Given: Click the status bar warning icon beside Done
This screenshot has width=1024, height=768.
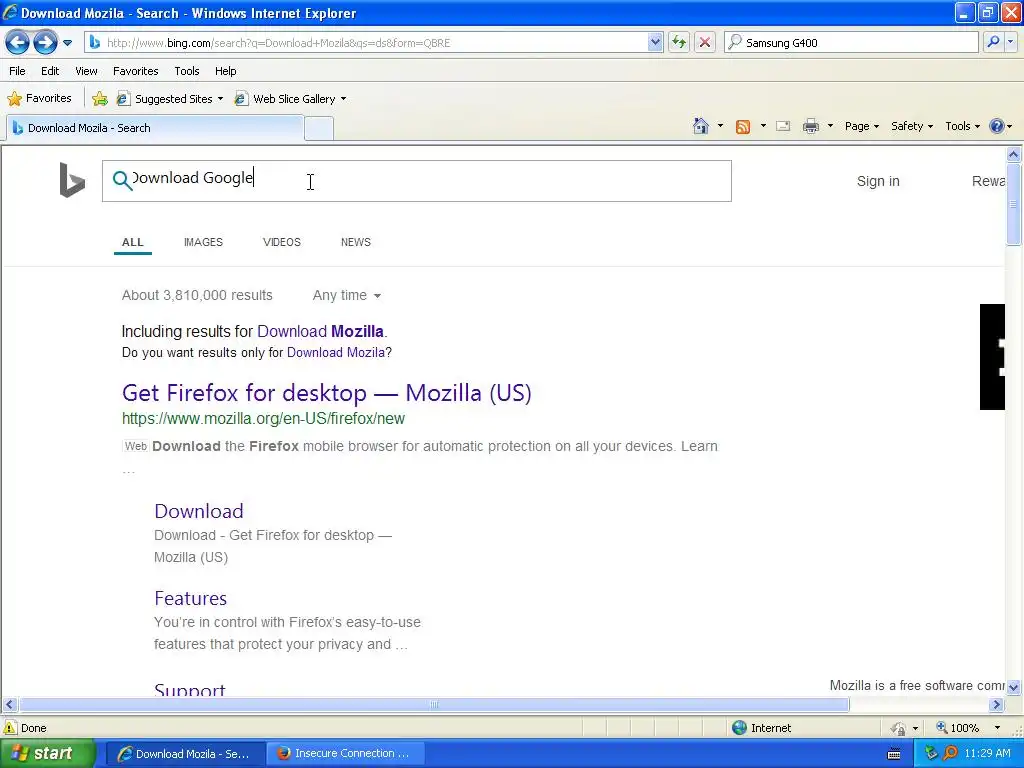Looking at the screenshot, I should [x=10, y=728].
